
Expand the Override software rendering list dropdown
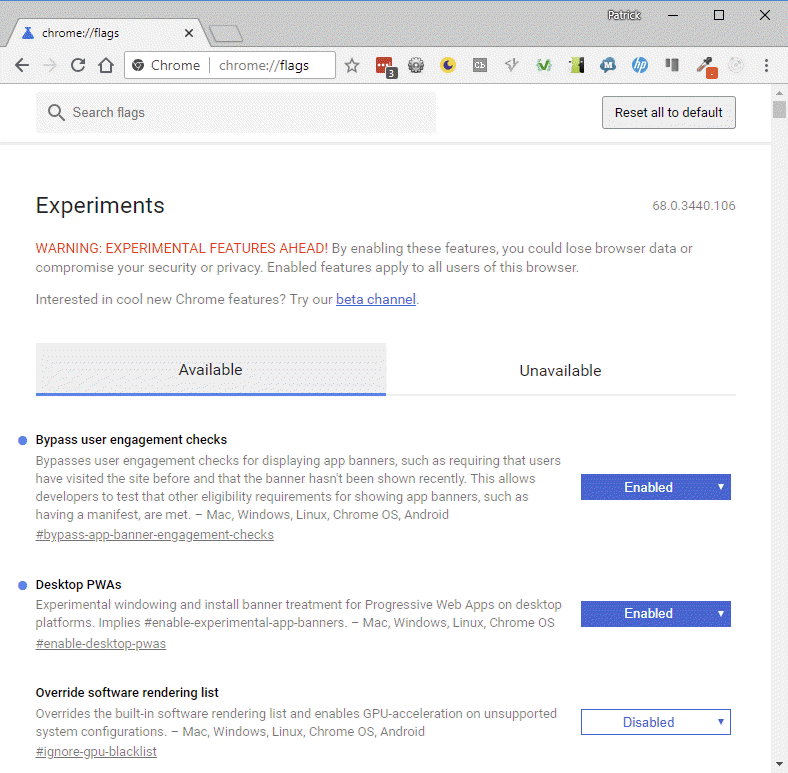tap(655, 722)
